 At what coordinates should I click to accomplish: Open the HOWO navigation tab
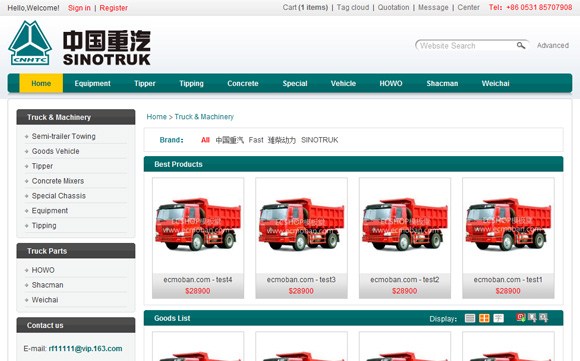tap(391, 83)
